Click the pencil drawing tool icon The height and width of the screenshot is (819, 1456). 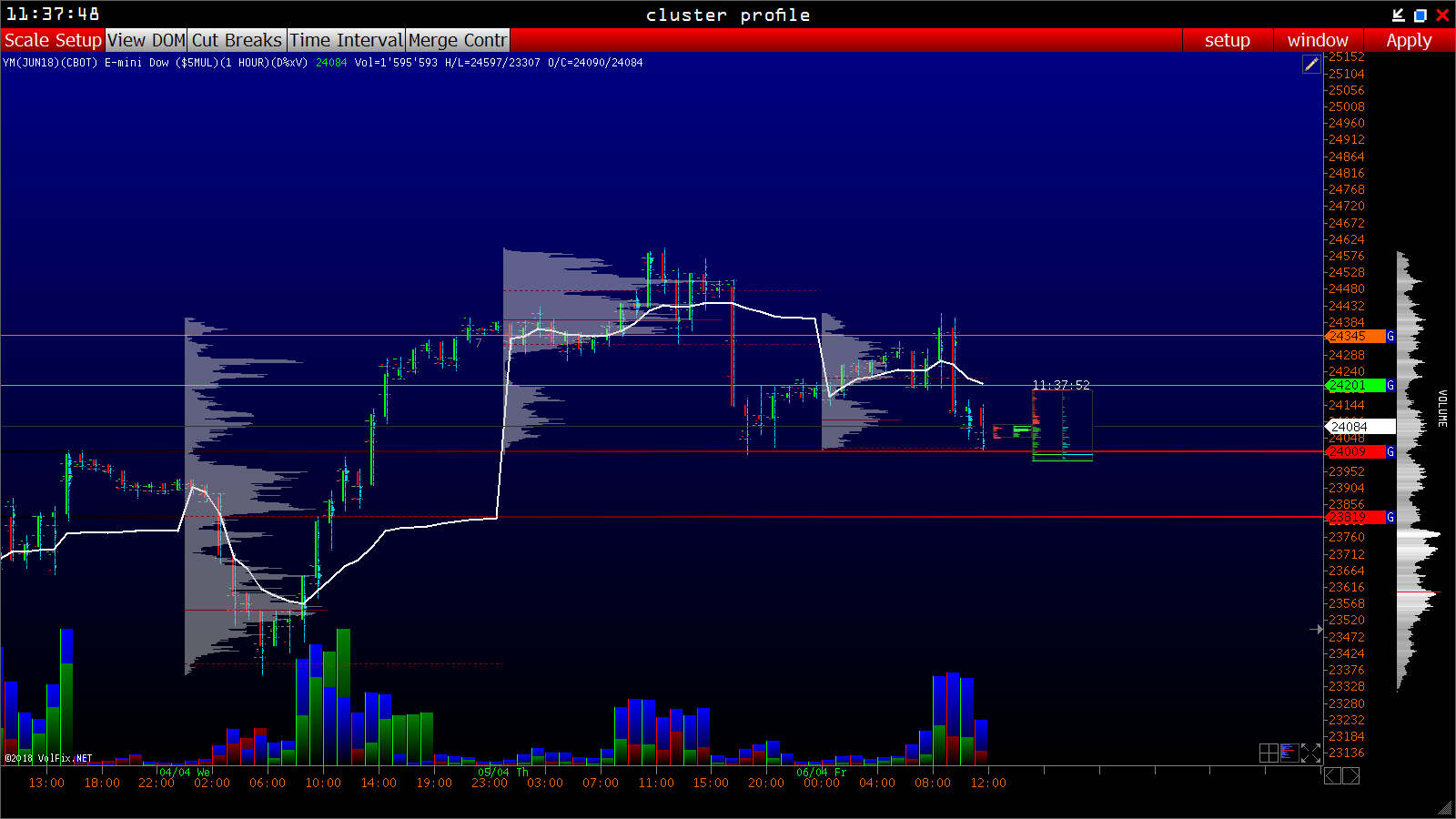click(1311, 64)
